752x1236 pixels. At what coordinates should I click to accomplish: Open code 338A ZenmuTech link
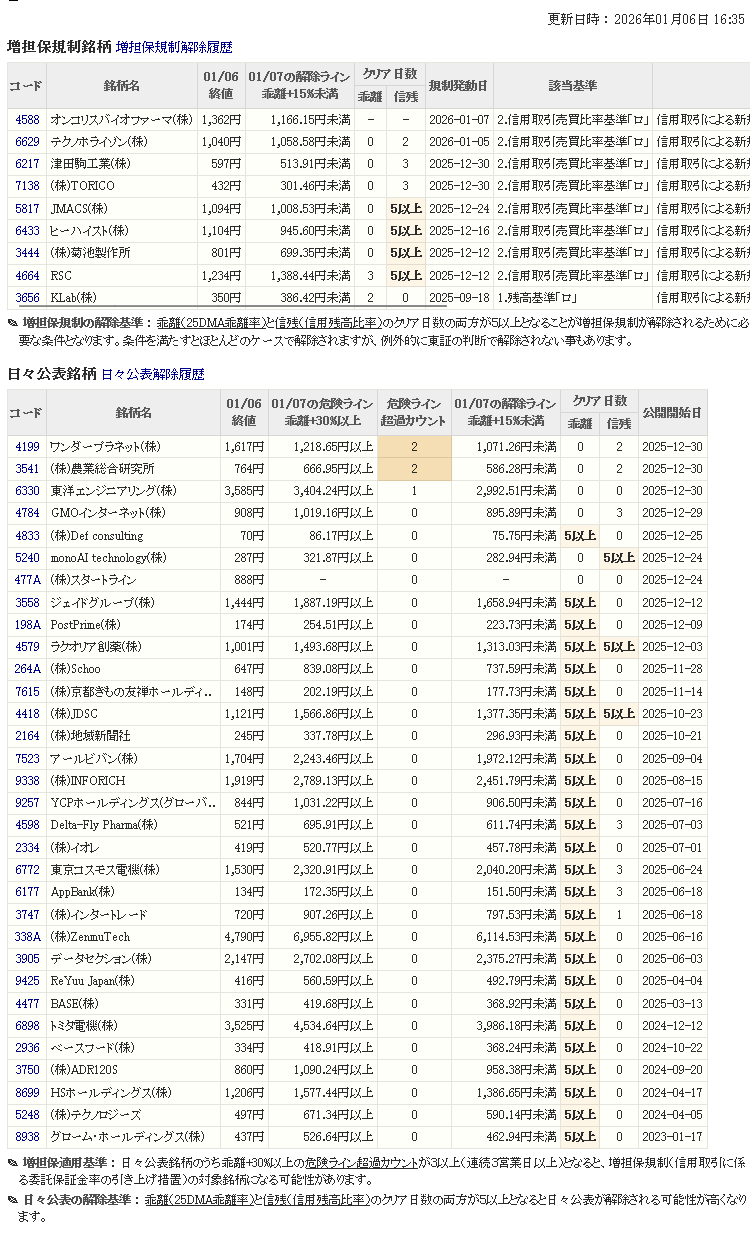(27, 937)
